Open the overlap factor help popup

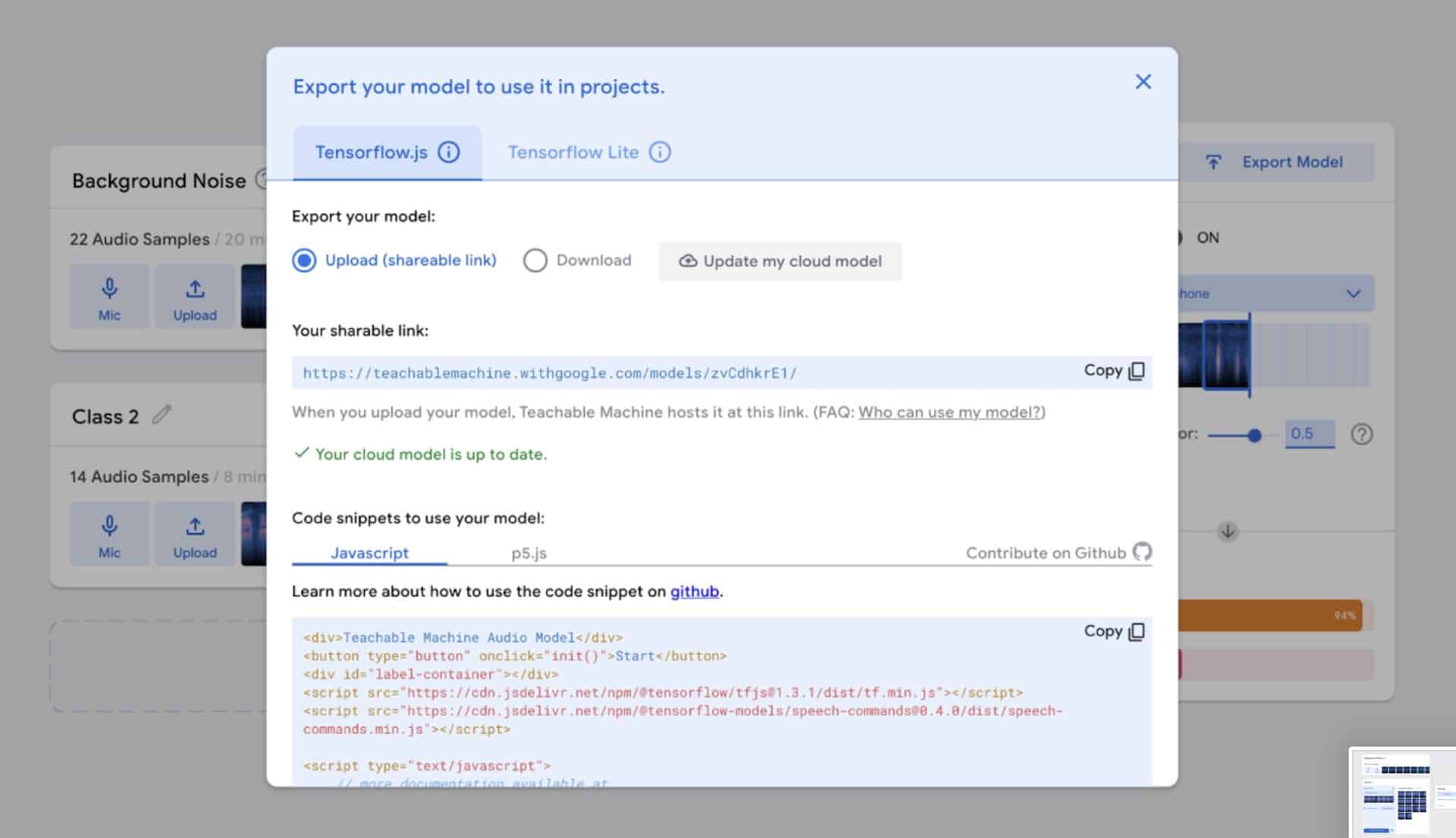pos(1361,434)
